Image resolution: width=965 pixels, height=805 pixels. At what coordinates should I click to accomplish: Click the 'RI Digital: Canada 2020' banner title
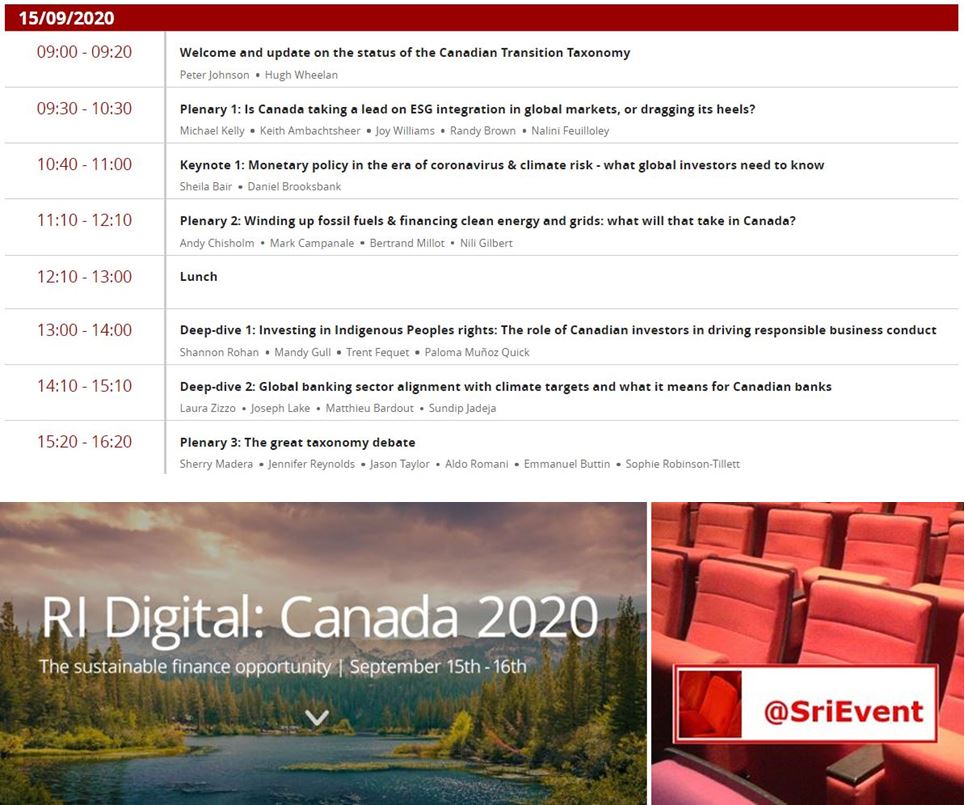pyautogui.click(x=320, y=619)
